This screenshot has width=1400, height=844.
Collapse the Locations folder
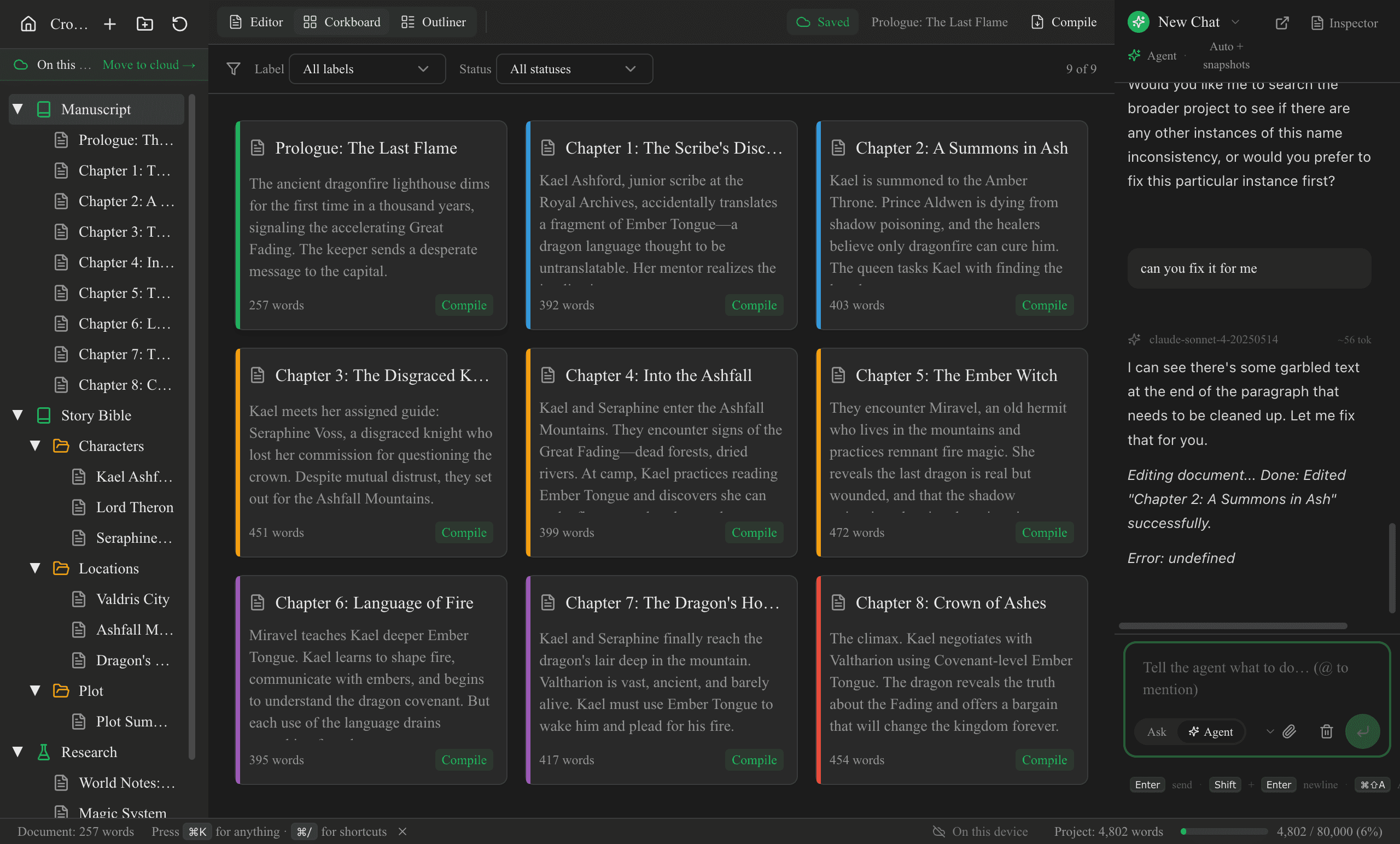pos(35,568)
